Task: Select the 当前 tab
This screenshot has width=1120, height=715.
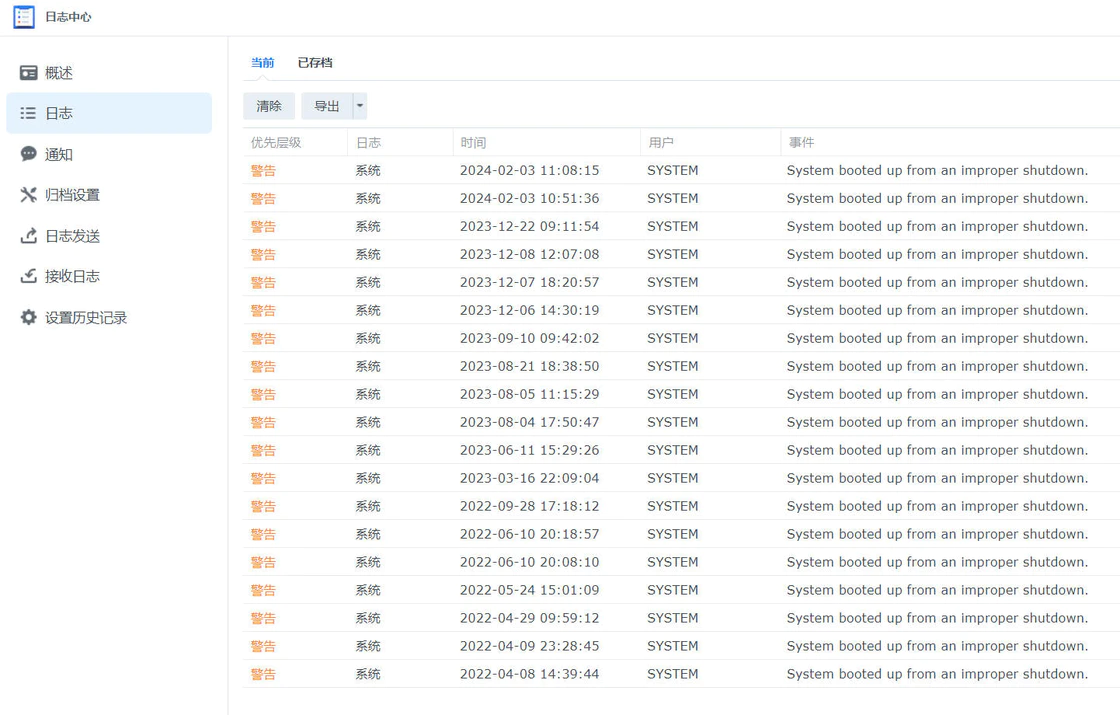Action: [262, 63]
